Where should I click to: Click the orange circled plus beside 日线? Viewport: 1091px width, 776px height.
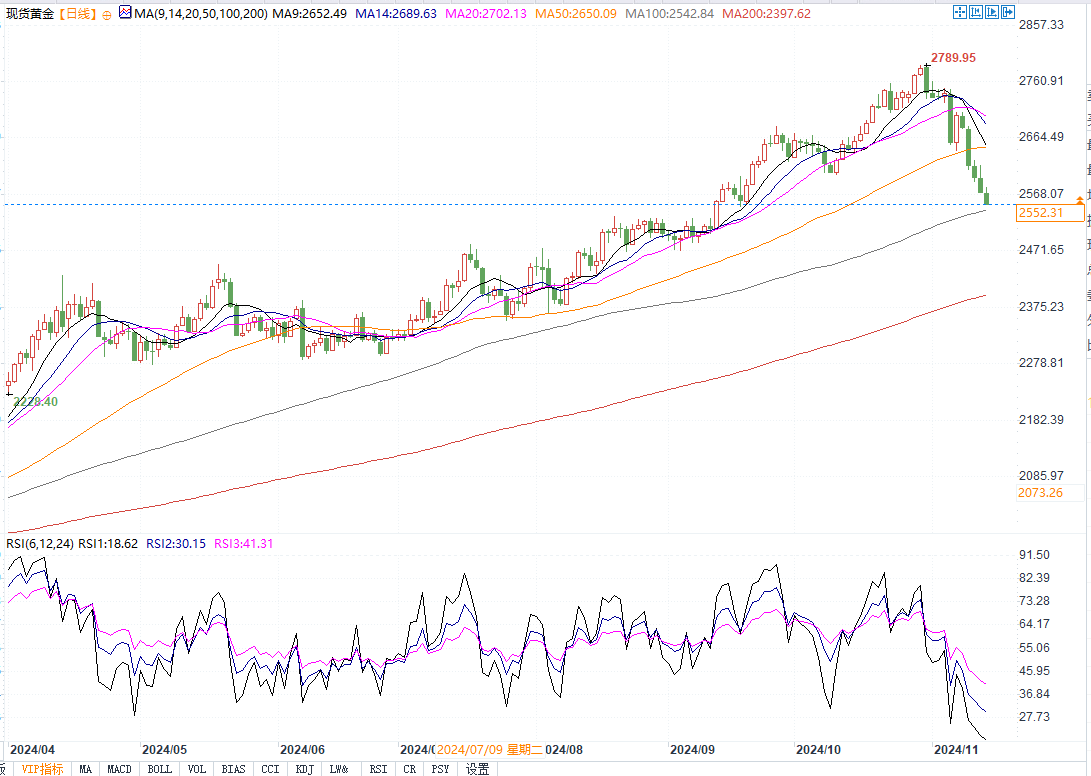(x=106, y=14)
